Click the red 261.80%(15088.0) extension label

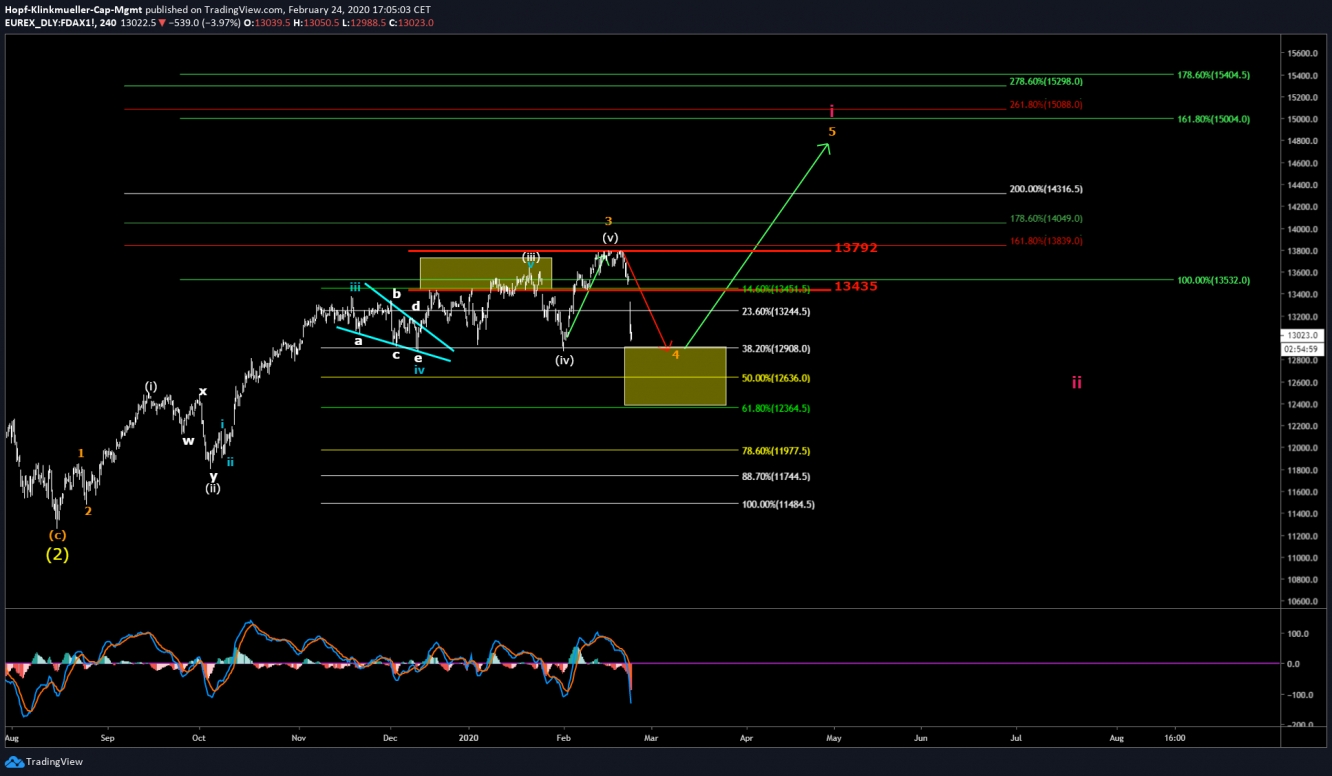click(1046, 104)
